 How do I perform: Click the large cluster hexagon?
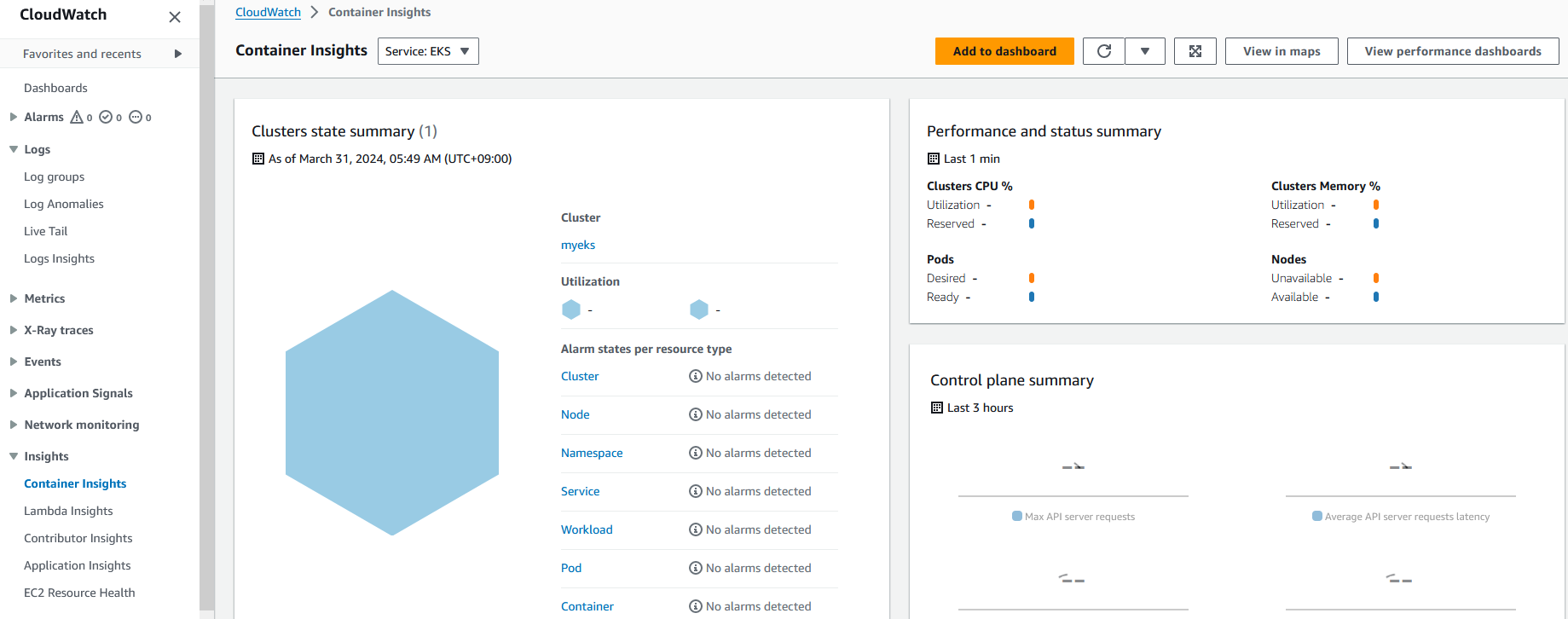tap(392, 413)
